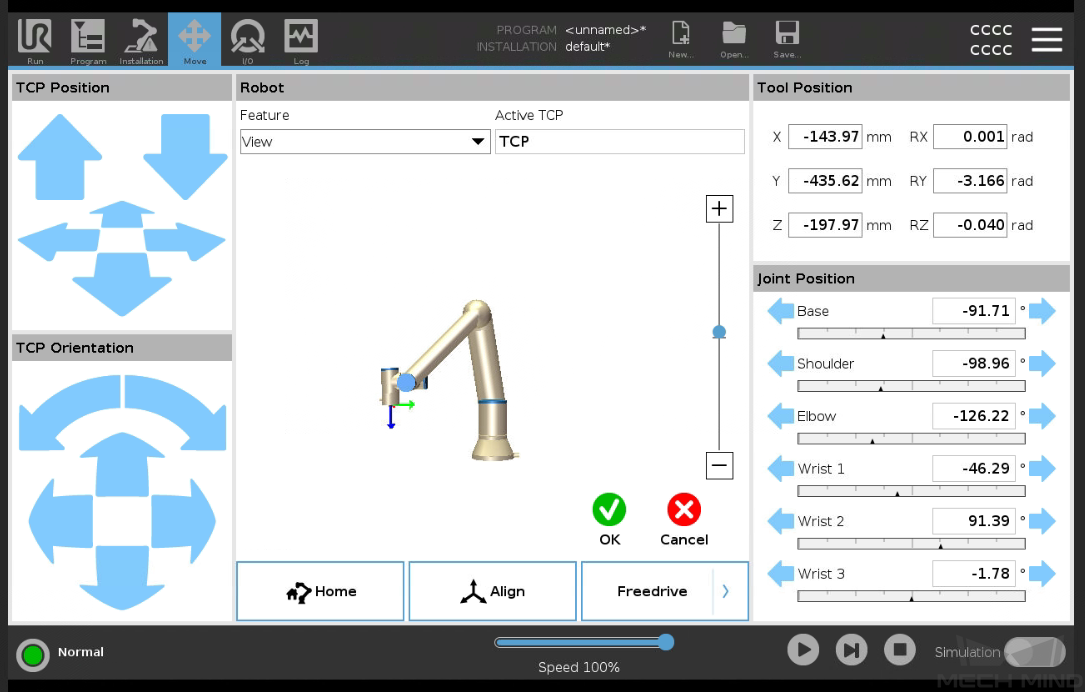This screenshot has height=692, width=1085.
Task: Move TCP down with big down arrow
Action: pos(185,157)
